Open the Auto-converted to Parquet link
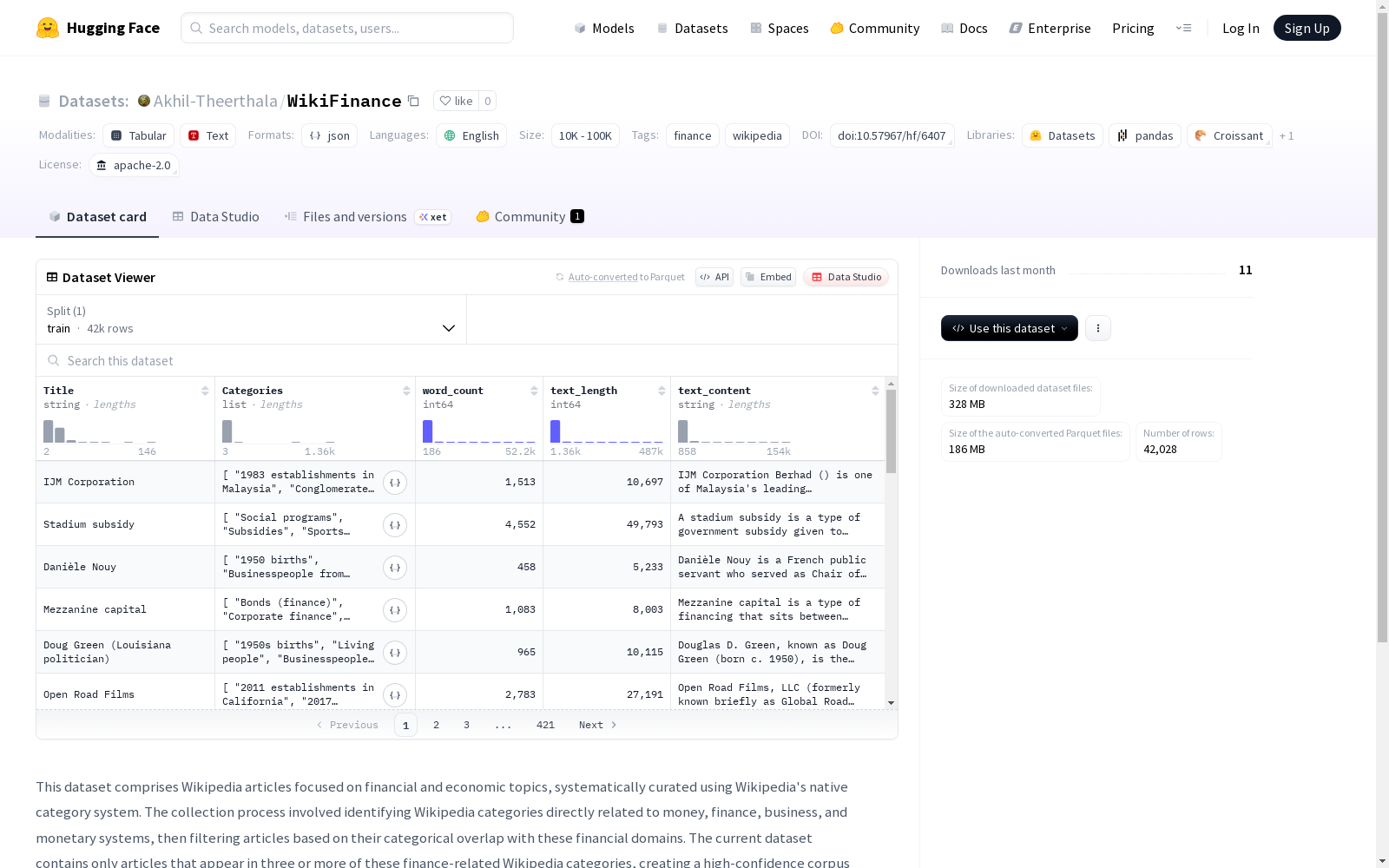 (x=620, y=277)
